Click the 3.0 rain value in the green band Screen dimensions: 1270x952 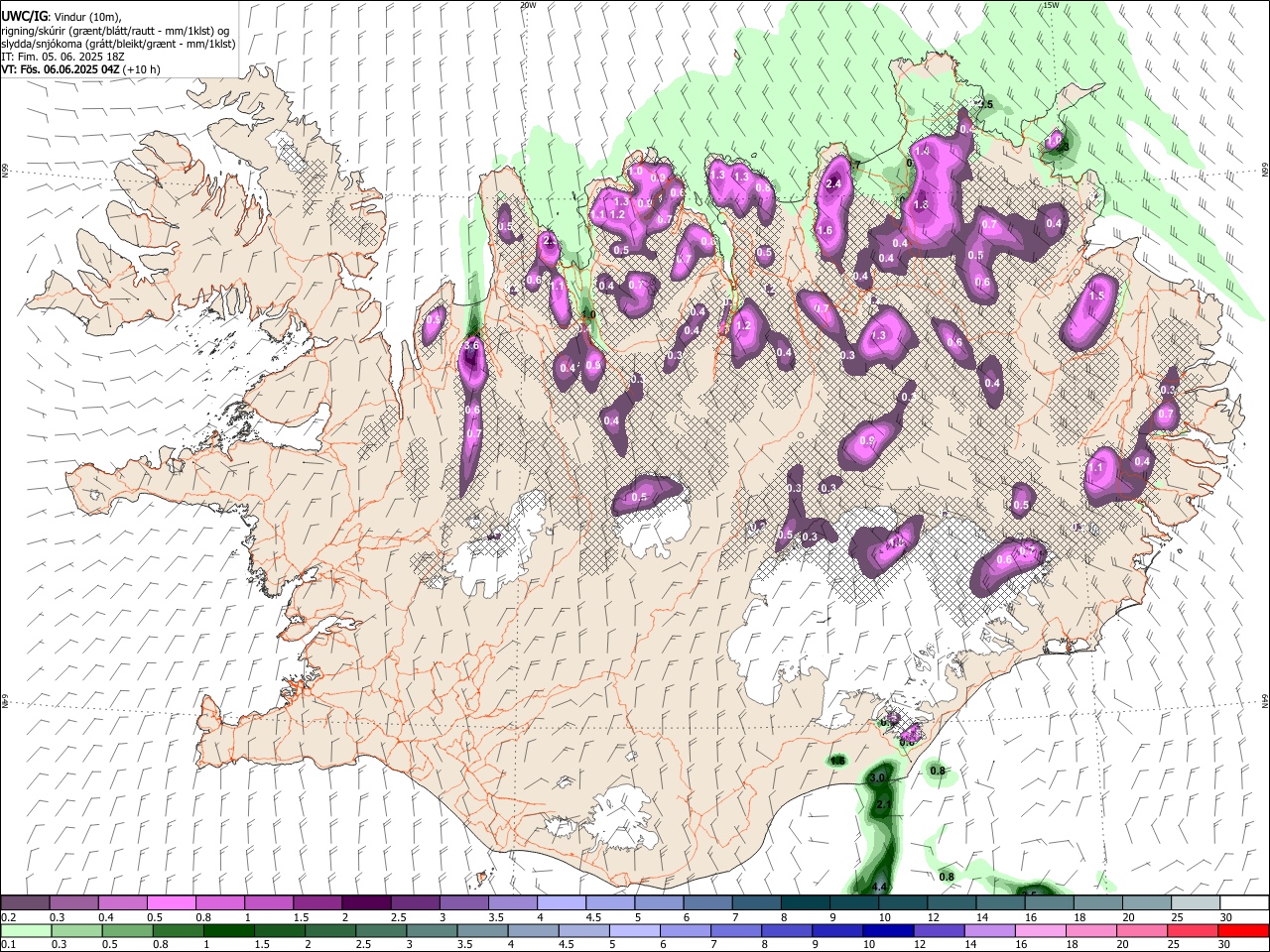(877, 778)
